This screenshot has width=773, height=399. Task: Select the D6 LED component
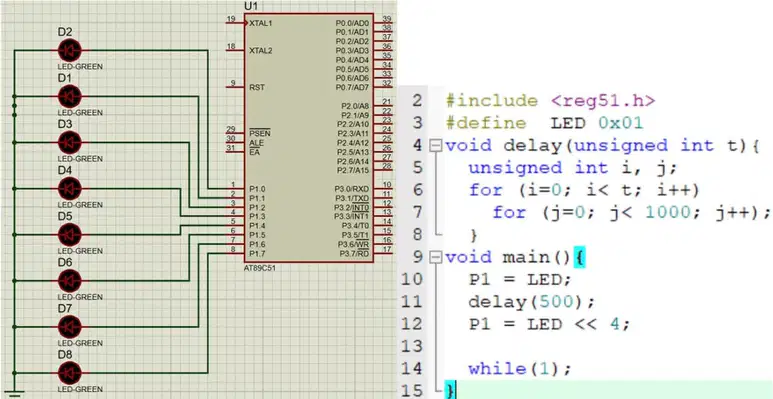[70, 281]
